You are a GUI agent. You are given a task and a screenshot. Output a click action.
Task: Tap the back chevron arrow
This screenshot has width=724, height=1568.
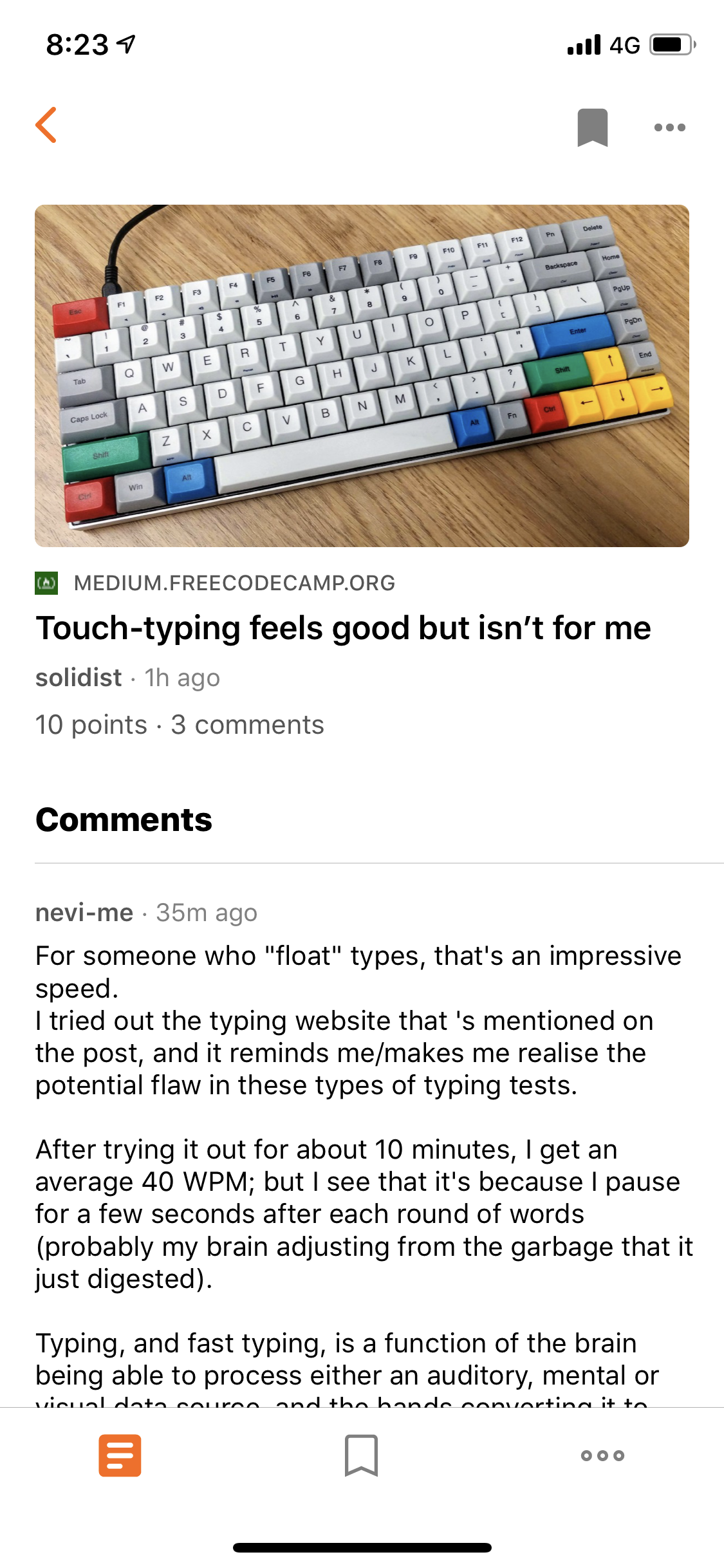click(46, 127)
